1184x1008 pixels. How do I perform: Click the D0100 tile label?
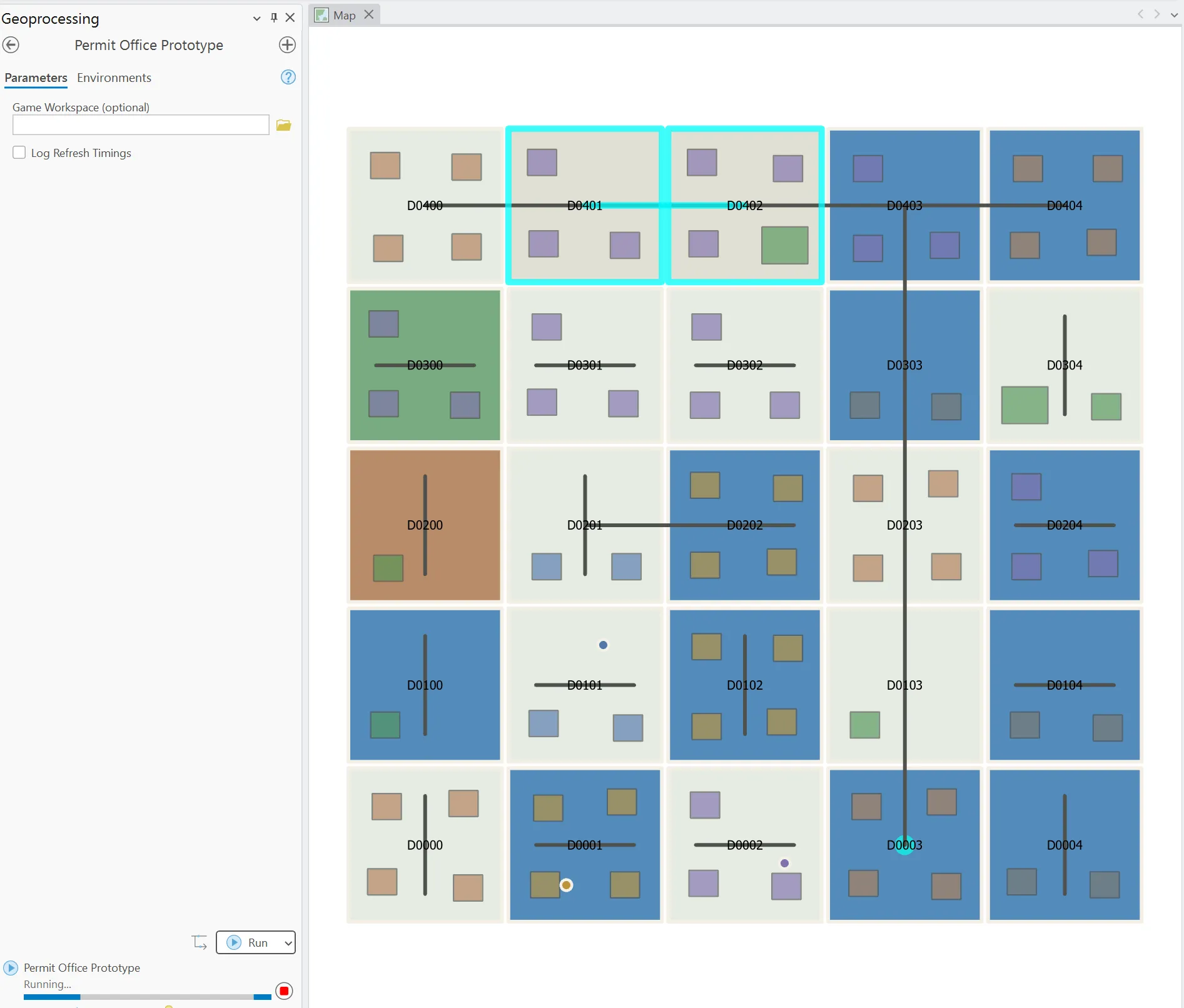[425, 685]
